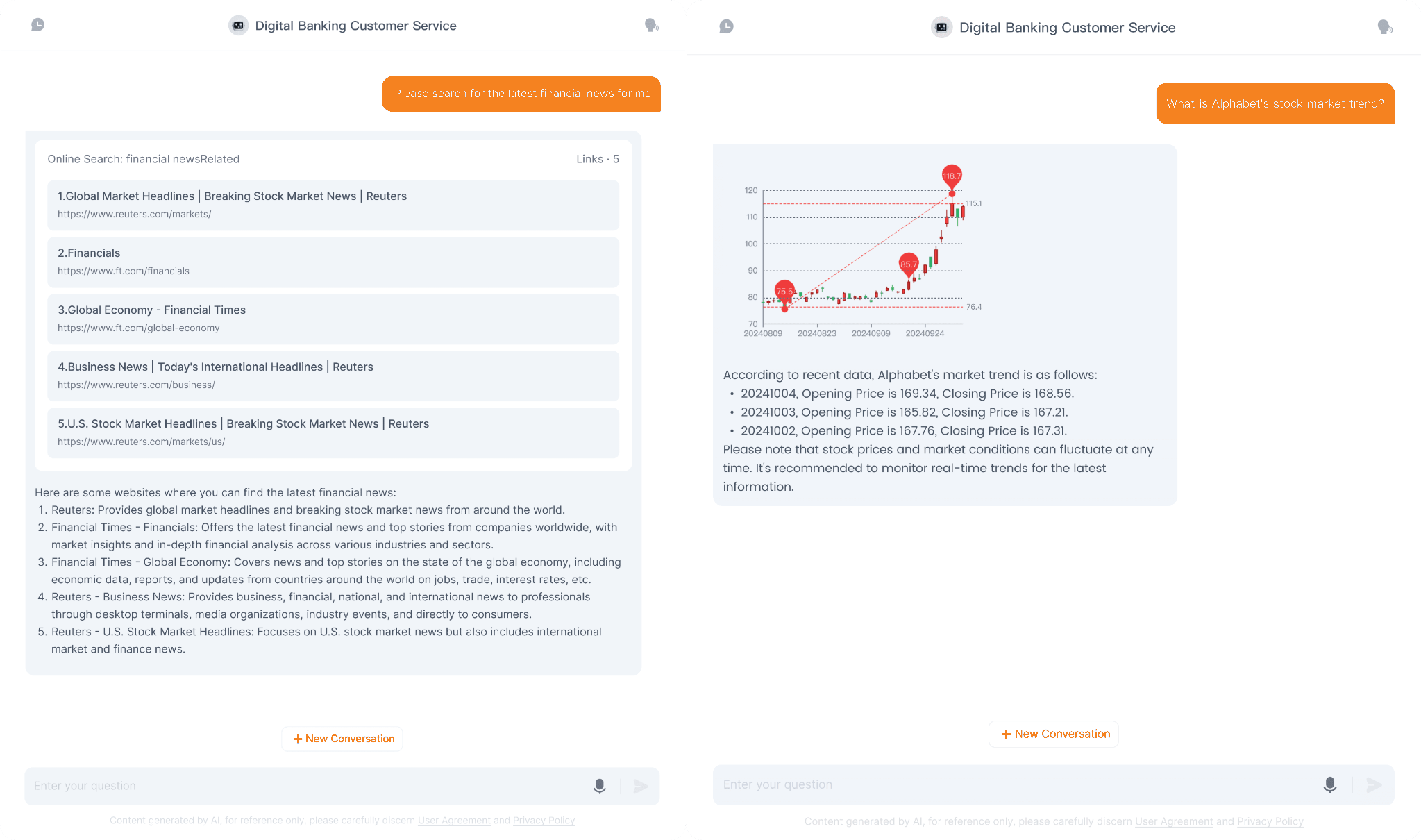This screenshot has width=1421, height=840.
Task: Click the 'Alphabet's stock market trend' message bubble
Action: click(1275, 103)
